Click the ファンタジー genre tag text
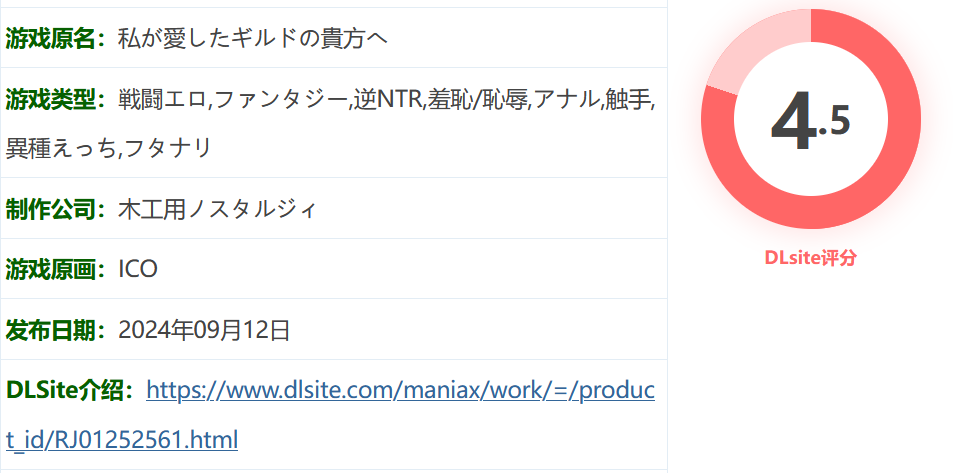 pos(281,100)
